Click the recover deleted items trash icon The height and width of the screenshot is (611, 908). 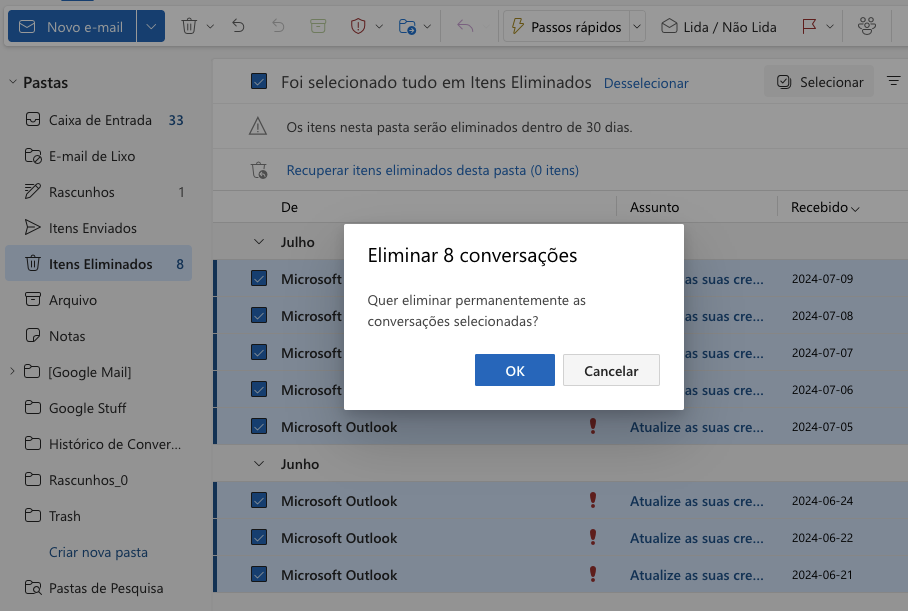[x=259, y=170]
